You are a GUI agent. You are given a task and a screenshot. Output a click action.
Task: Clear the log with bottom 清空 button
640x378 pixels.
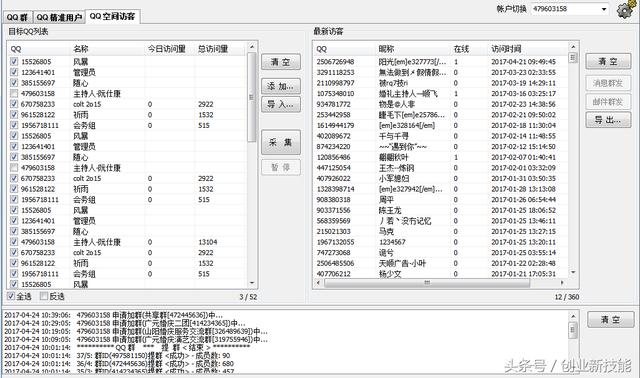(x=611, y=320)
